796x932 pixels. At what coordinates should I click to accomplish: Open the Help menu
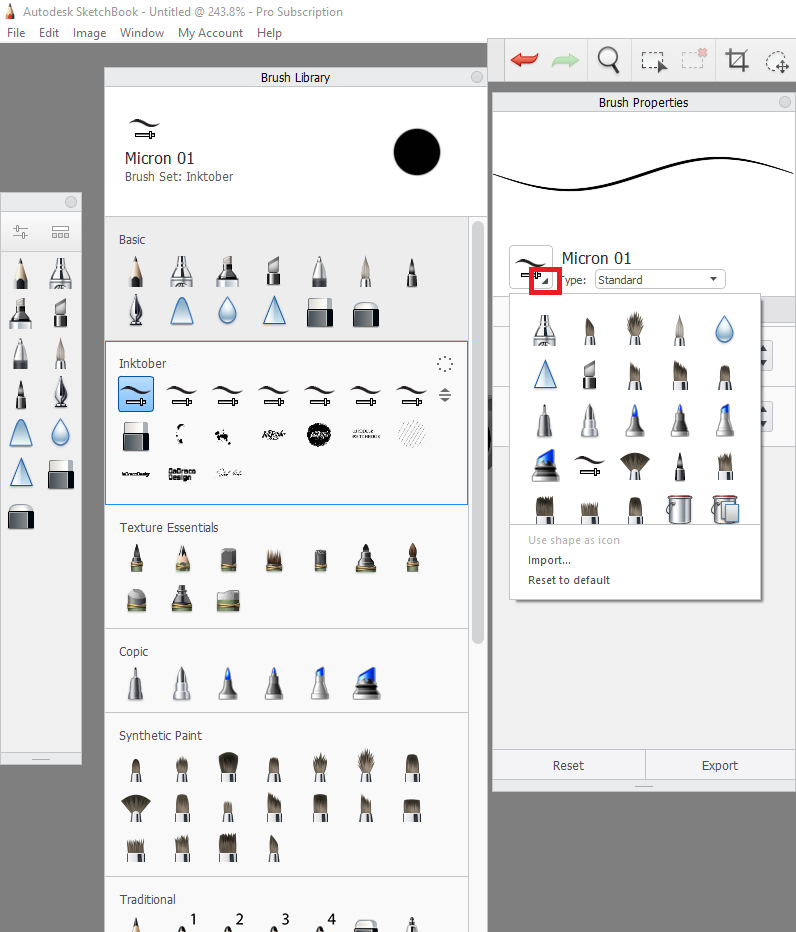269,33
